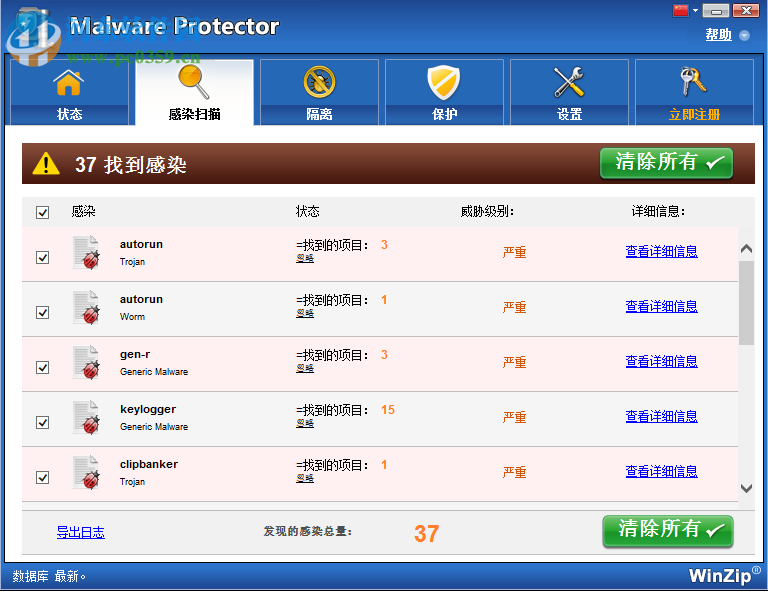Viewport: 768px width, 593px height.
Task: Click ignore link under autorun Worm status
Action: click(305, 313)
